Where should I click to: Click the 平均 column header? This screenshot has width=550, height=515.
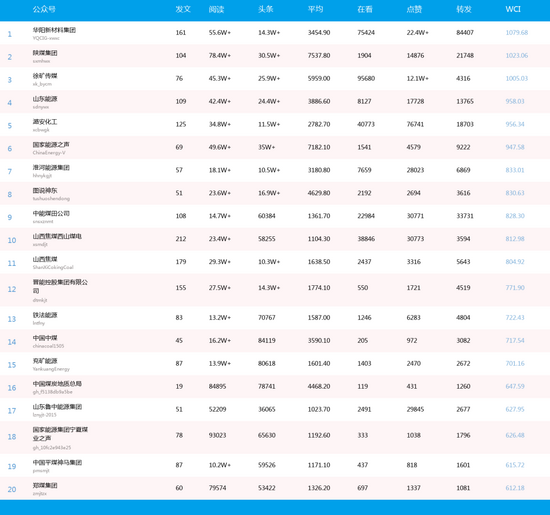tap(315, 9)
